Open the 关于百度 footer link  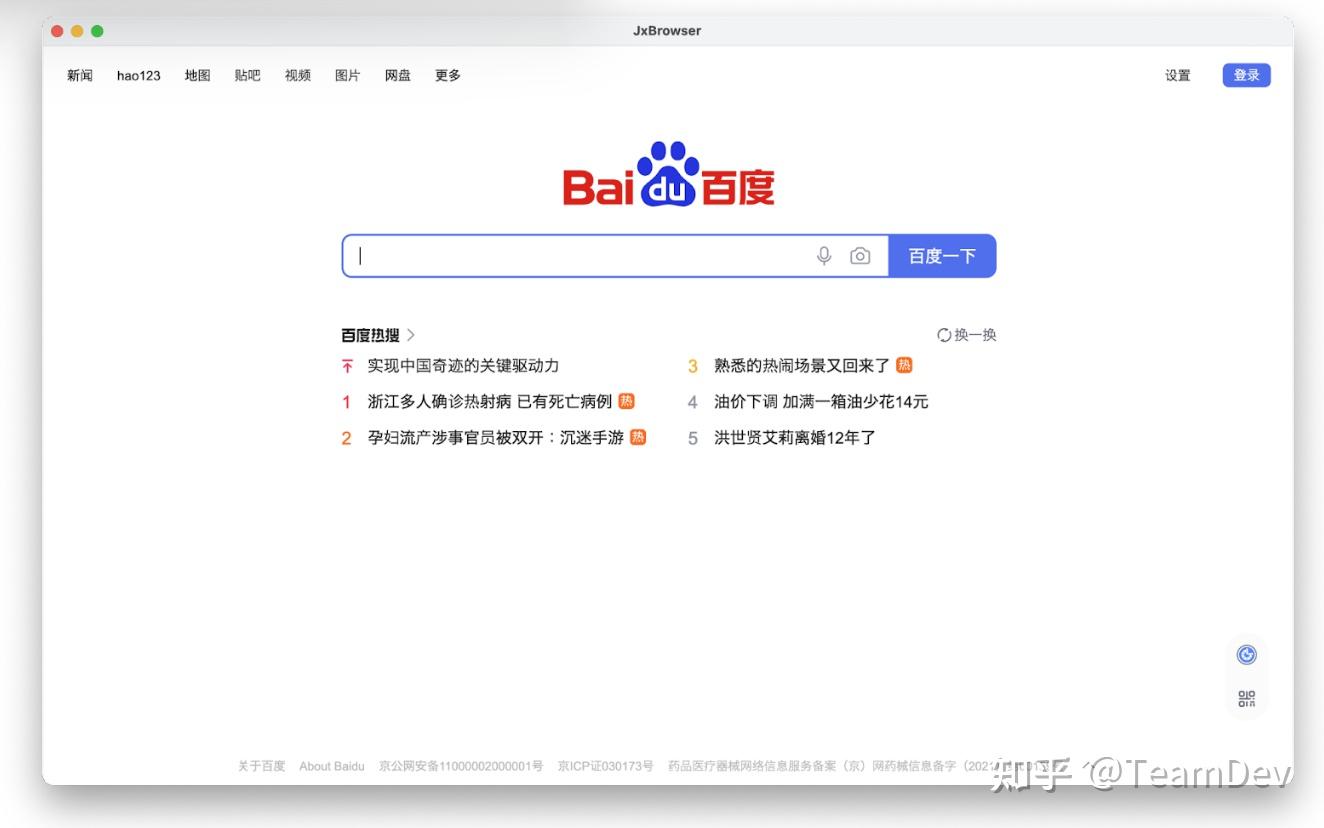pyautogui.click(x=260, y=766)
